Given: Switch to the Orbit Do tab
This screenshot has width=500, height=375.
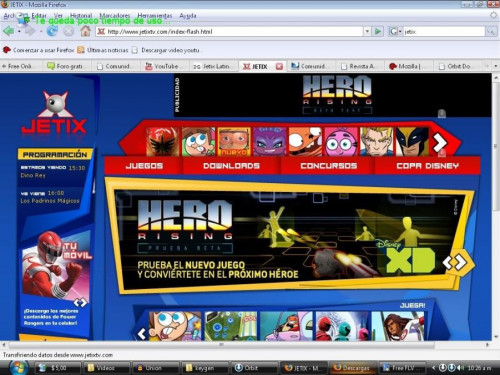Looking at the screenshot, I should 457,66.
